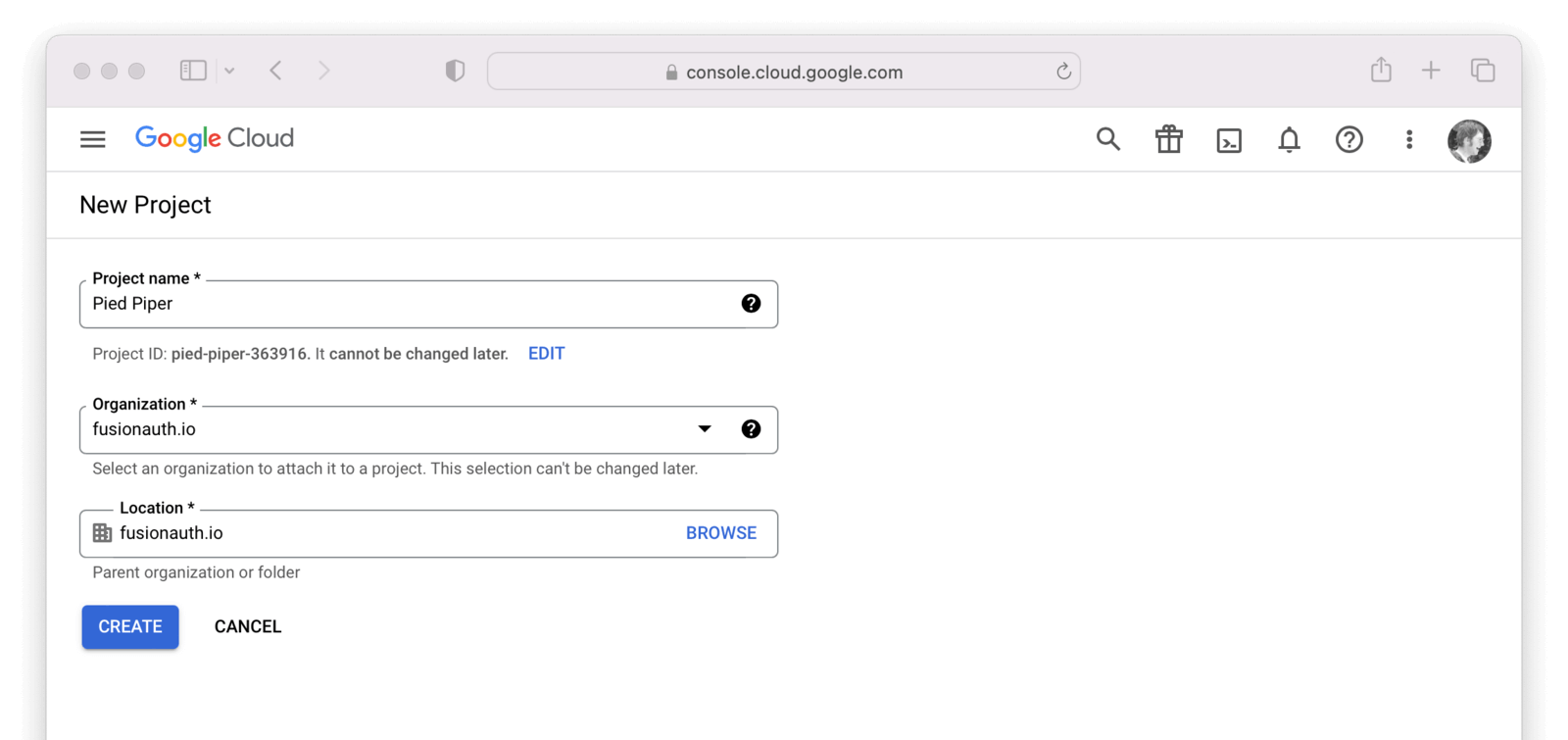Click the 'Select an organization to attach' helper text

[x=395, y=469]
